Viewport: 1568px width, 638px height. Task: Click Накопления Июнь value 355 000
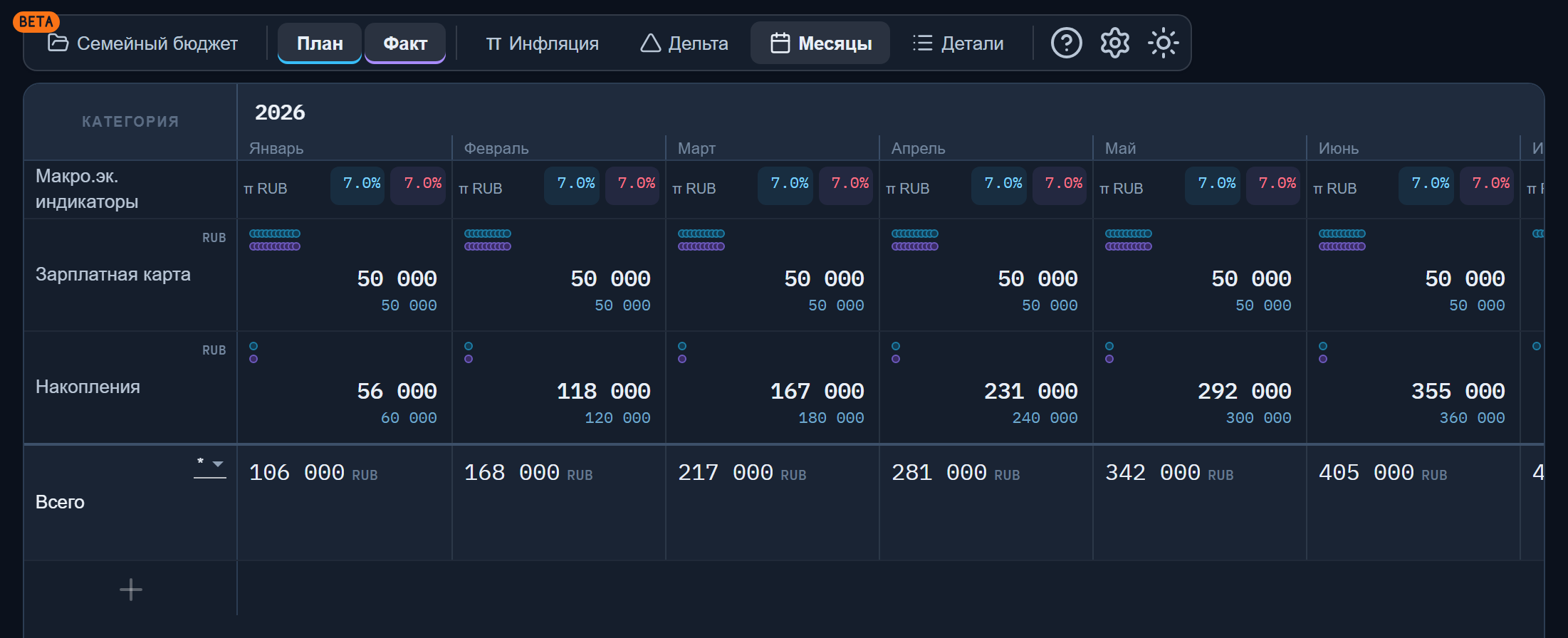[1458, 391]
